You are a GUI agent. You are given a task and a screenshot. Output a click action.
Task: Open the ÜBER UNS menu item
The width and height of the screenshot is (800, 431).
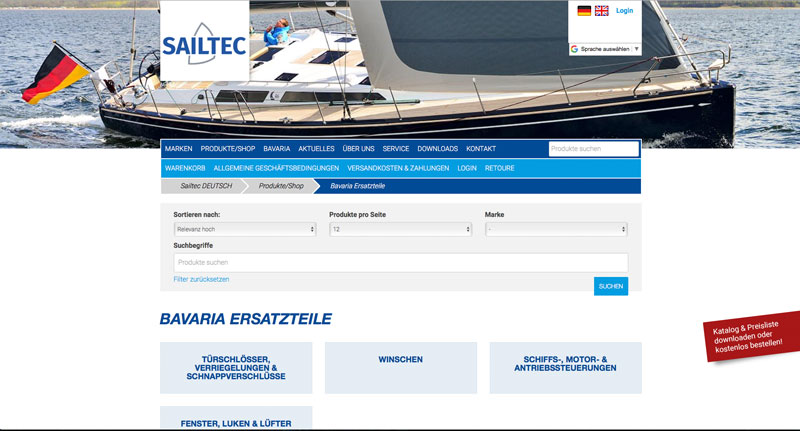click(359, 149)
